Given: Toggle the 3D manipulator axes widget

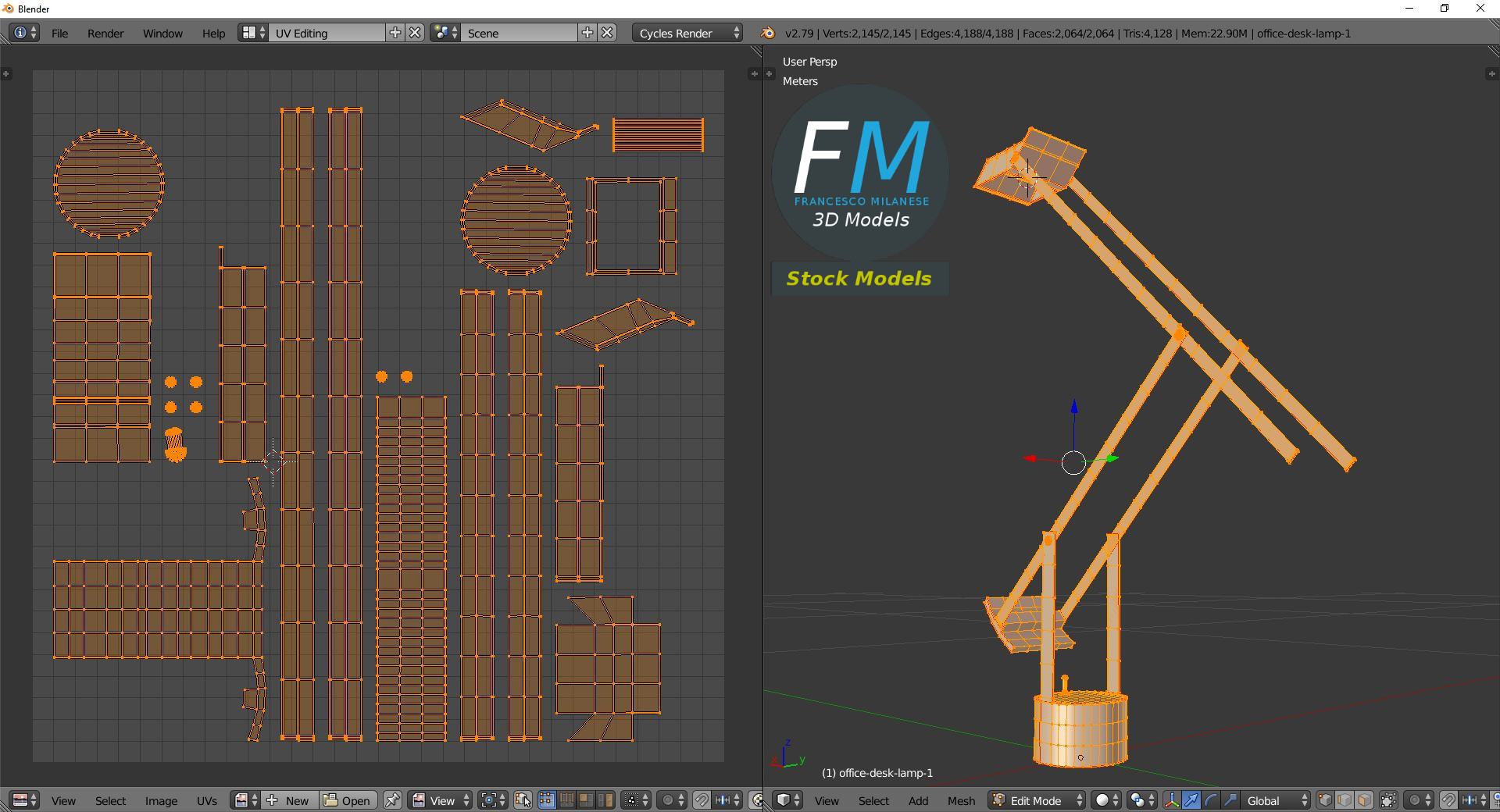Looking at the screenshot, I should 1172,800.
